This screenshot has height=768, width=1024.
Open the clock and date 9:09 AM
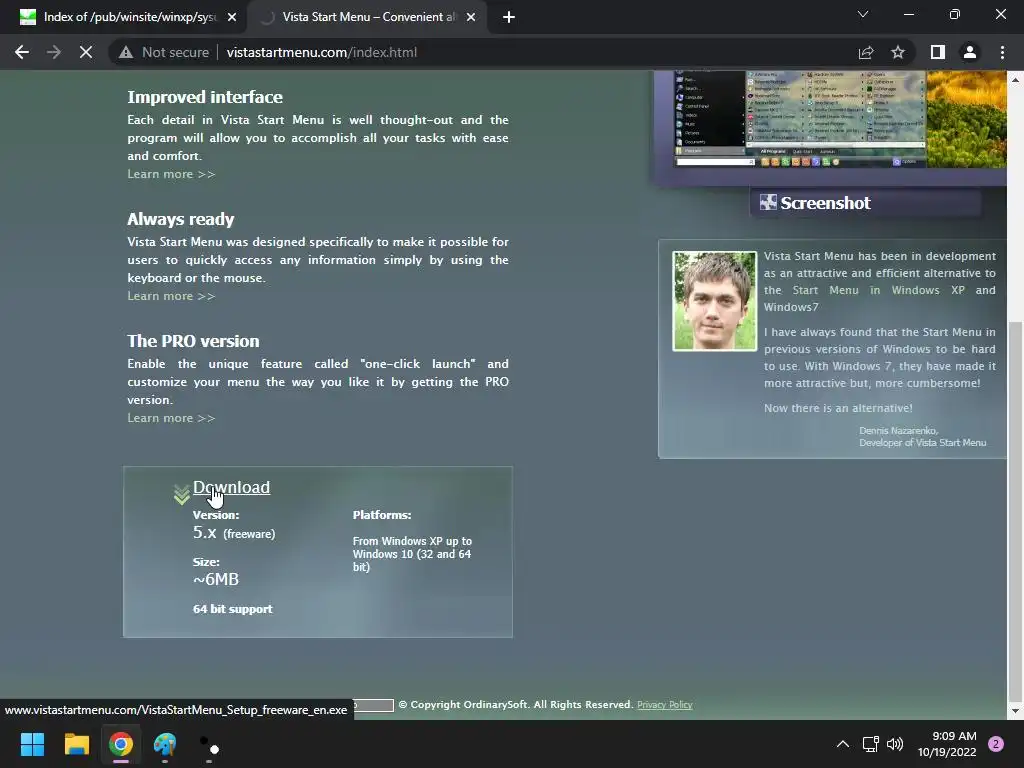point(947,744)
